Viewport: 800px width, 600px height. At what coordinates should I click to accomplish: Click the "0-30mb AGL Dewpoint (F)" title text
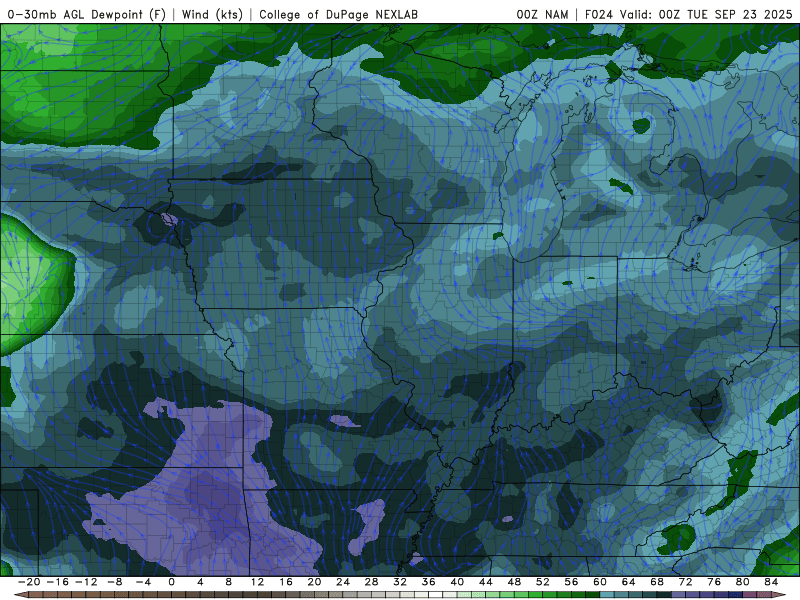click(87, 14)
